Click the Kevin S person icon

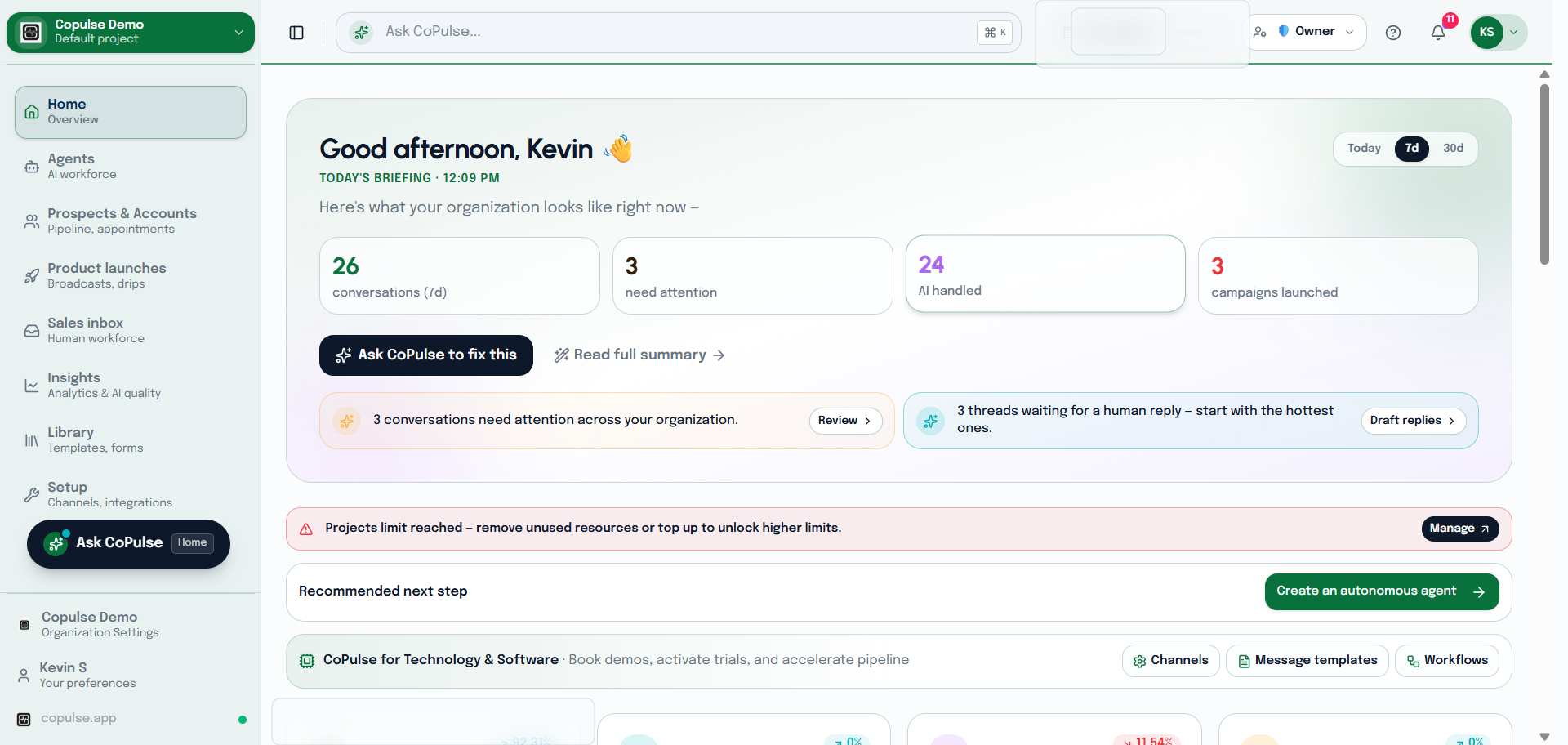(24, 676)
